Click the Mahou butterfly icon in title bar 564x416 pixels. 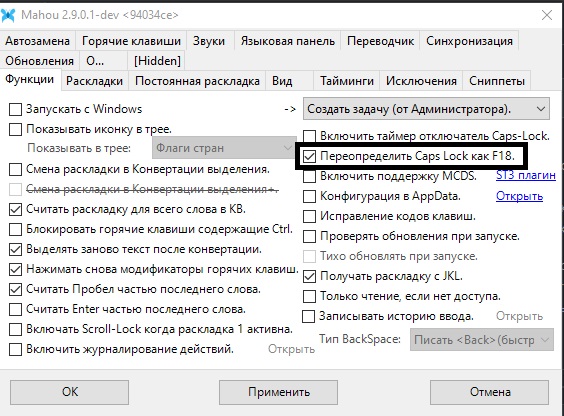[x=8, y=15]
